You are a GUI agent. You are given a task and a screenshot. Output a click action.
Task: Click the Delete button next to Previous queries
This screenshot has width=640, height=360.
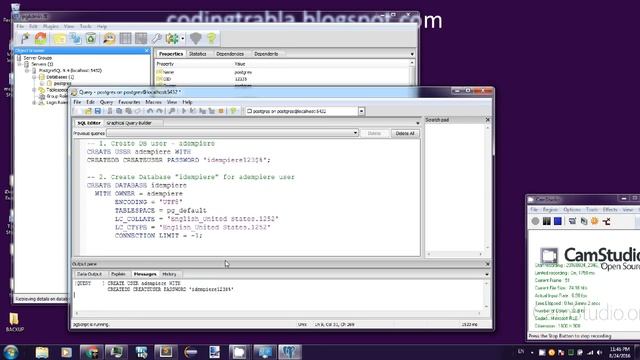pos(374,133)
